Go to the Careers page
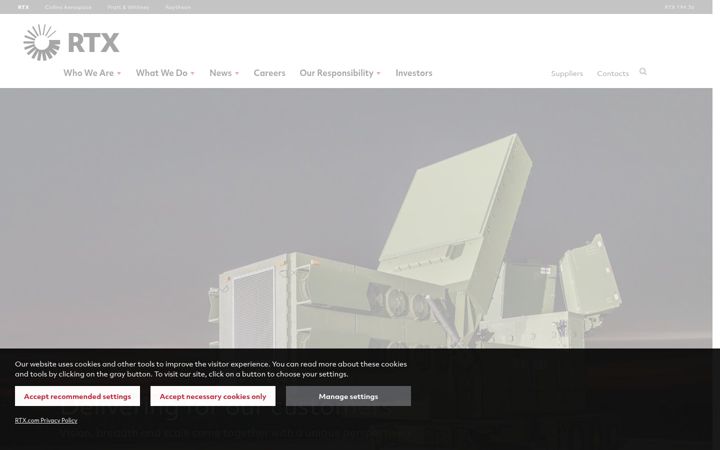 [x=270, y=73]
